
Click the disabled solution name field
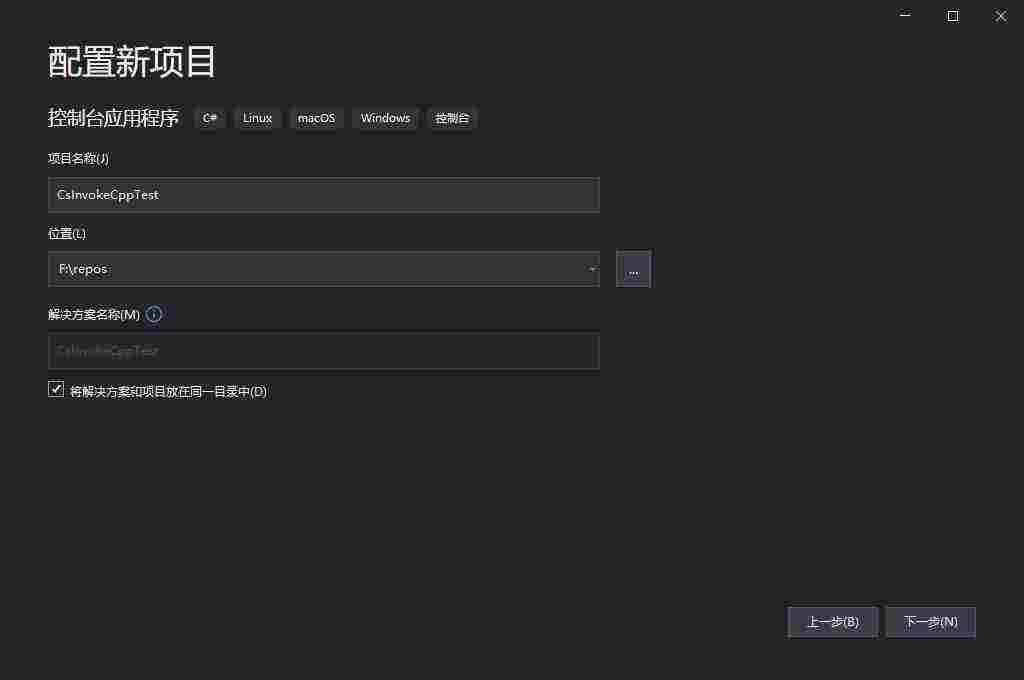pyautogui.click(x=323, y=351)
